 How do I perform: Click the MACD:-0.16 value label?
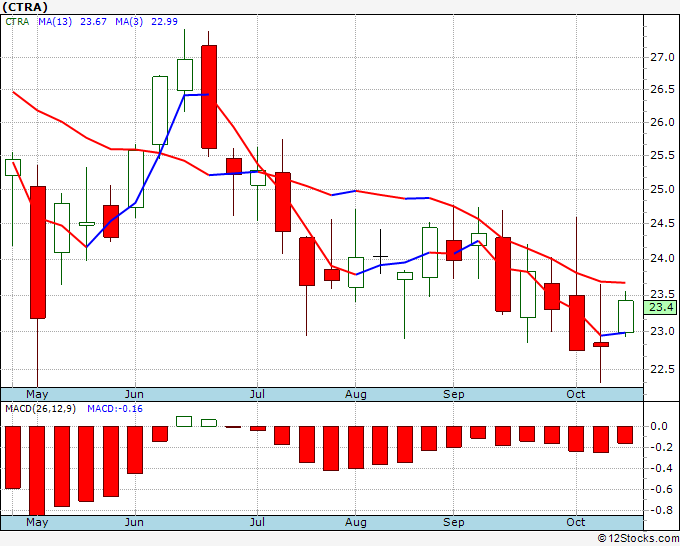click(115, 409)
